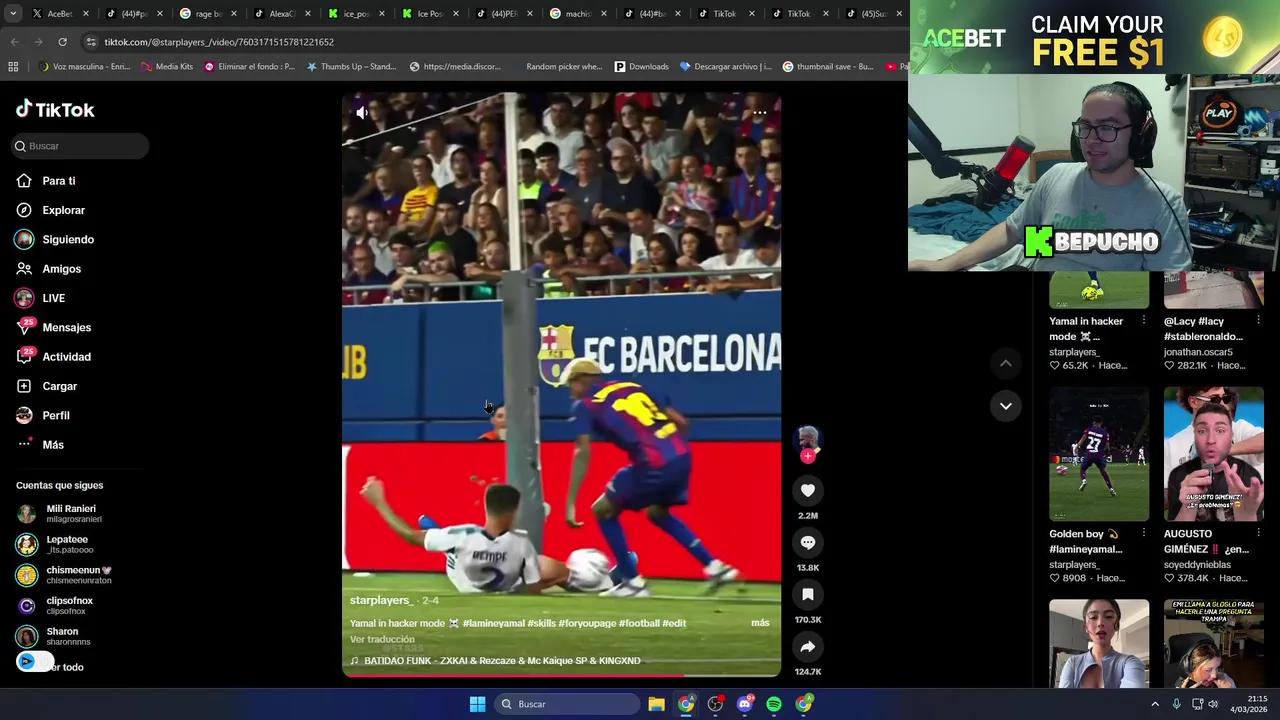Image resolution: width=1280 pixels, height=720 pixels.
Task: Click the TikTok logo
Action: pyautogui.click(x=55, y=109)
